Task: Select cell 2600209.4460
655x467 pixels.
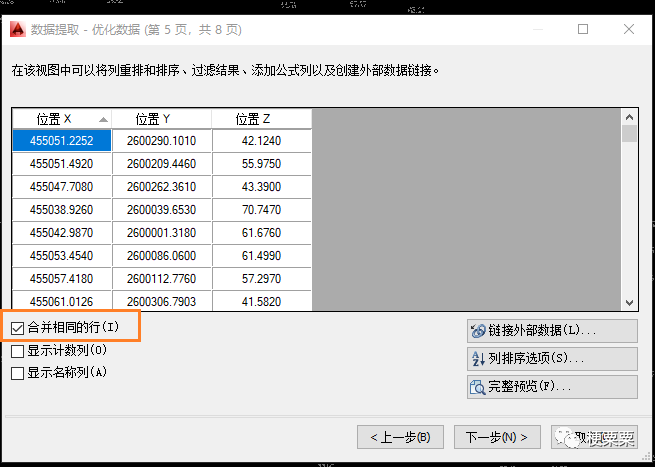Action: pos(162,164)
